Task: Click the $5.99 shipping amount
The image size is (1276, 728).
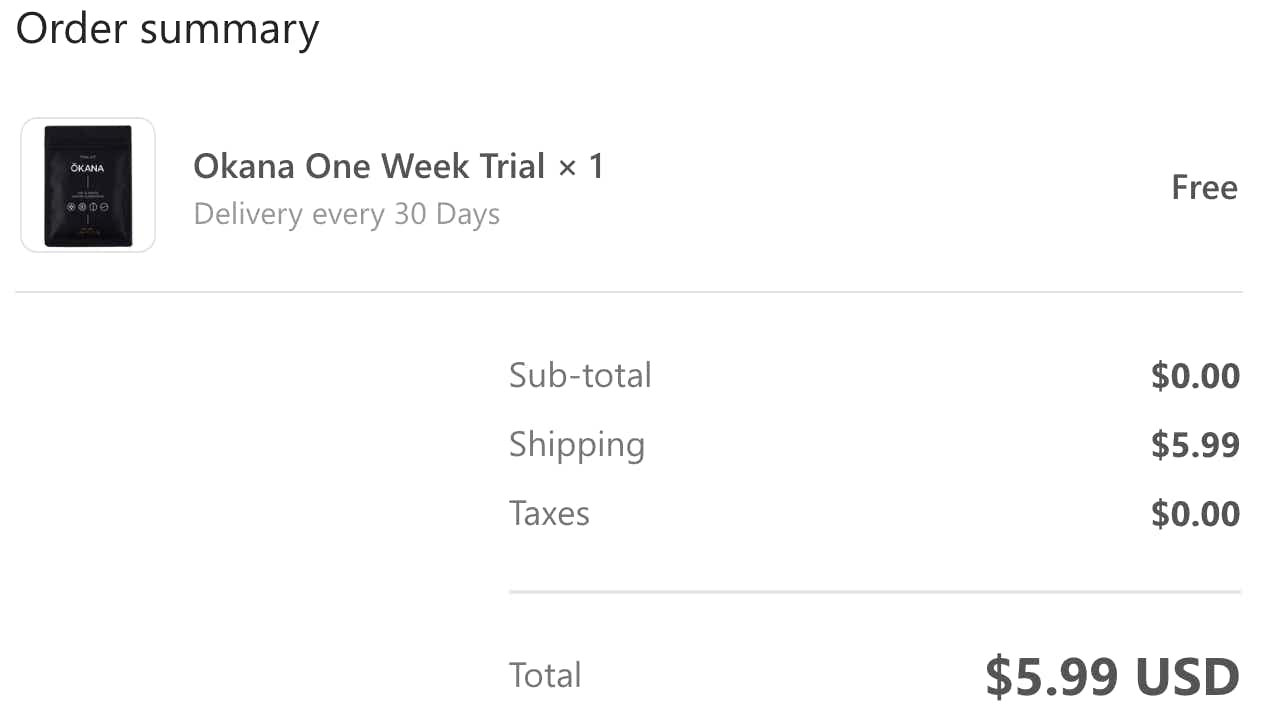Action: pyautogui.click(x=1195, y=445)
